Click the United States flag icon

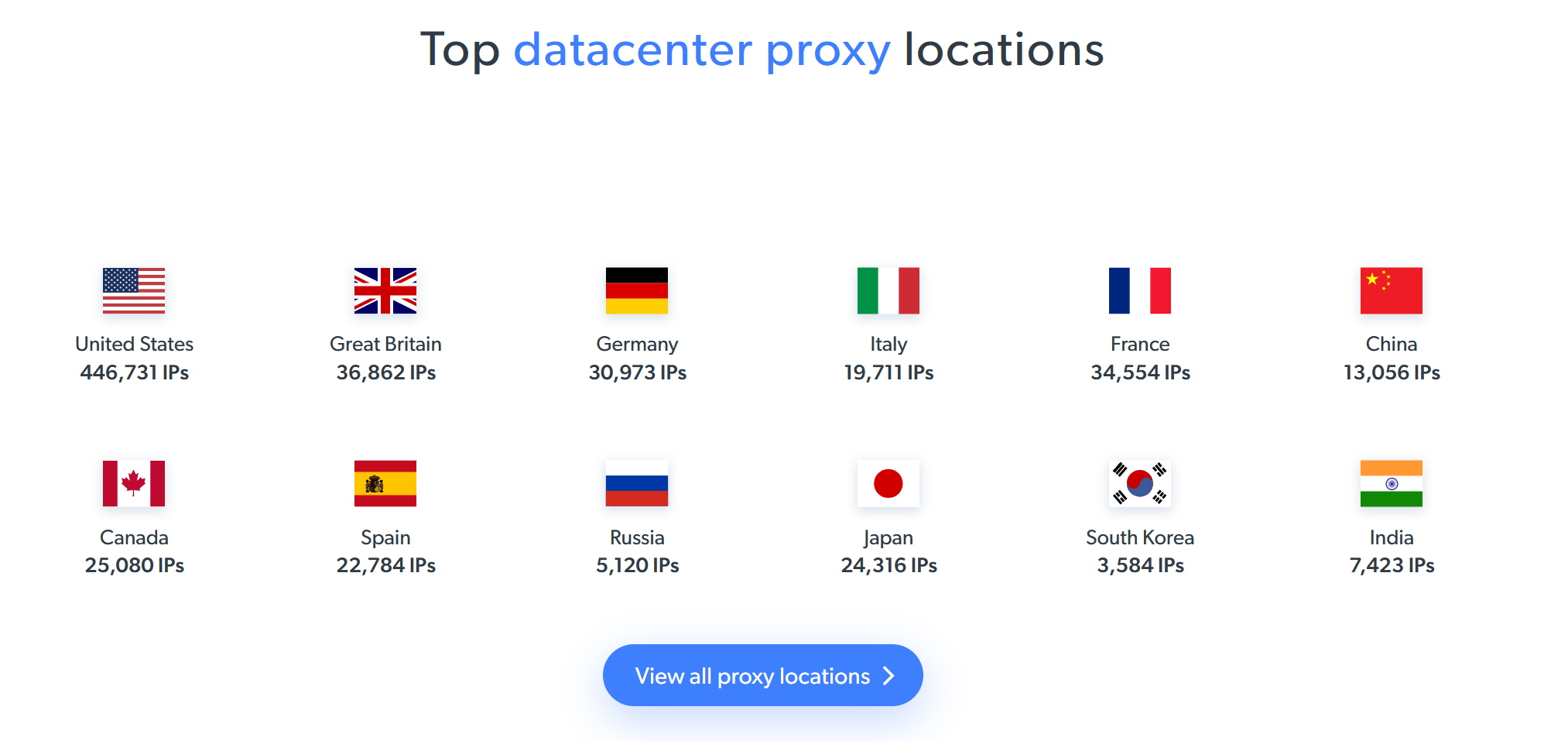click(134, 290)
